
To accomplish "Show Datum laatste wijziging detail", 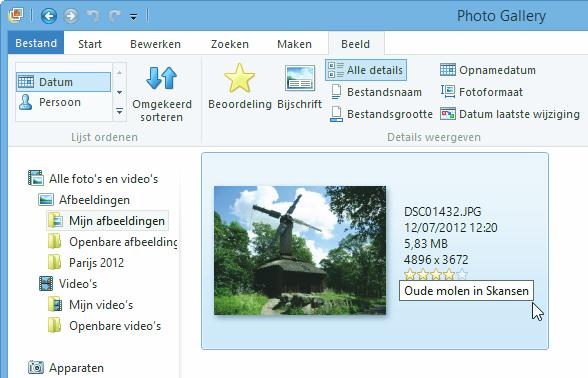I will (x=510, y=114).
